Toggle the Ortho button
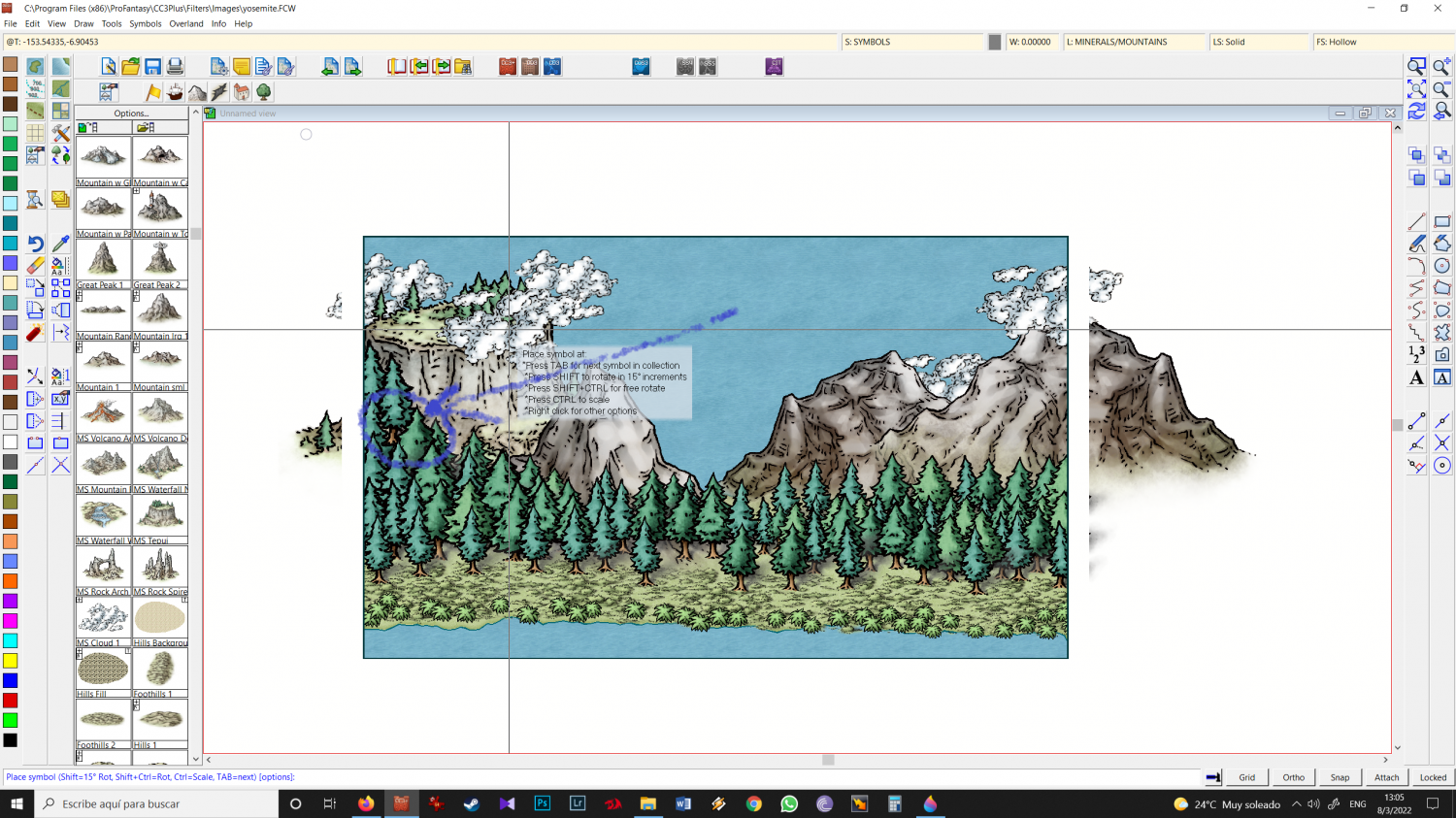 (x=1294, y=777)
